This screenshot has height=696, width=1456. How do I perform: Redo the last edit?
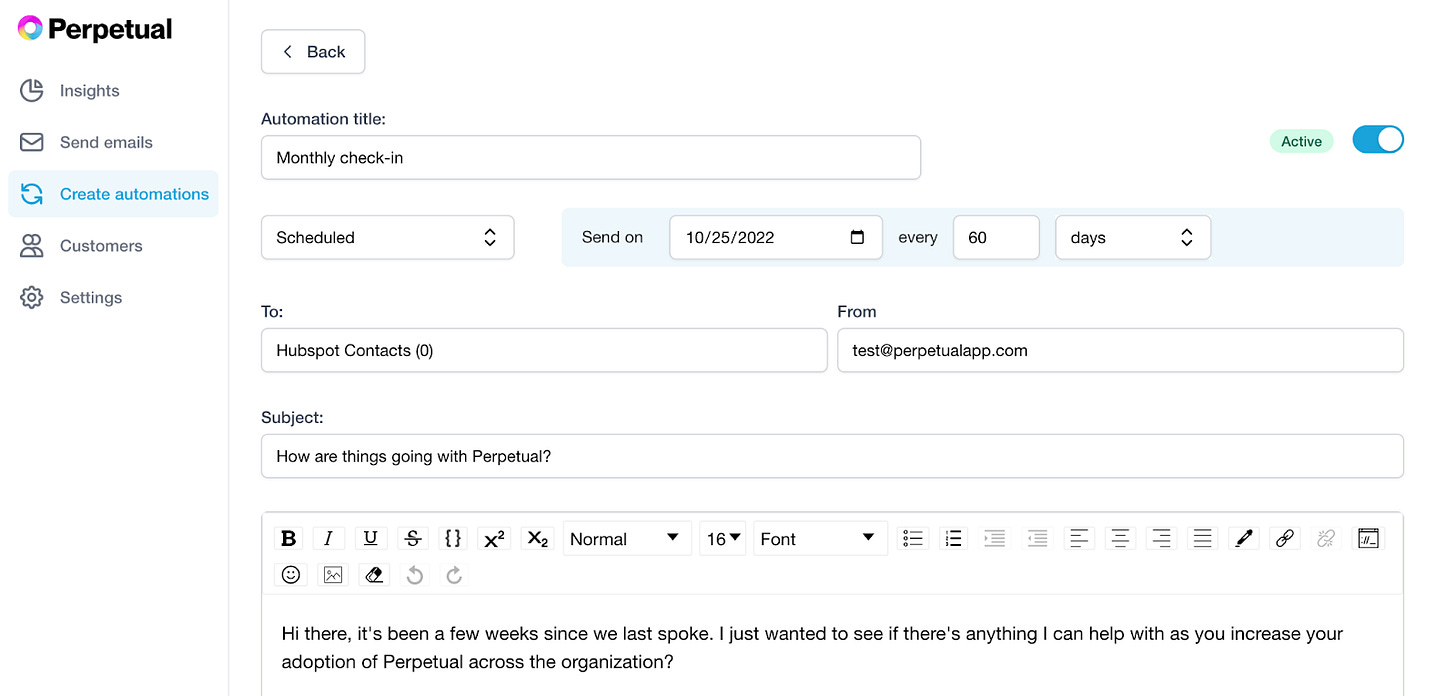pyautogui.click(x=454, y=575)
